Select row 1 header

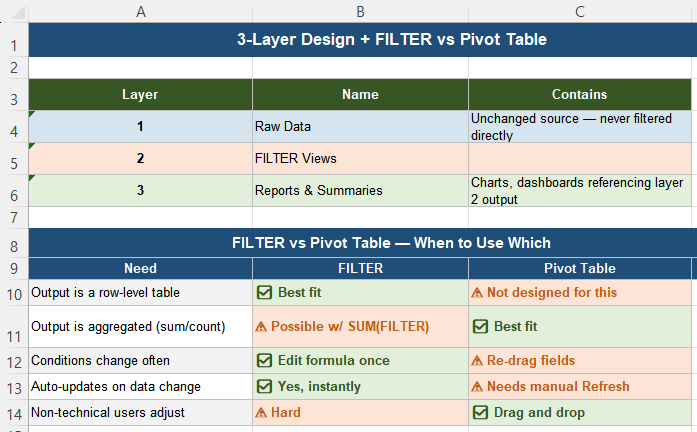pyautogui.click(x=14, y=40)
